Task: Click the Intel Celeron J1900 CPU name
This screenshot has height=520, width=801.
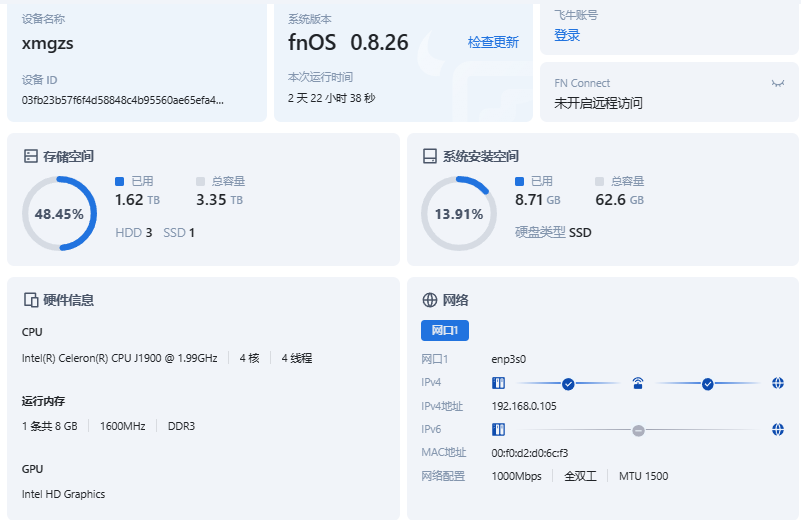Action: 120,358
